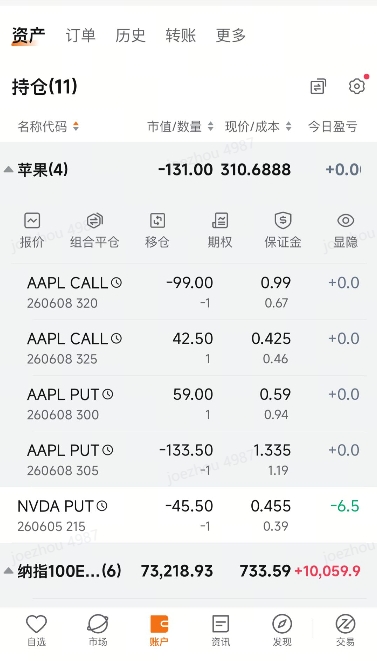The height and width of the screenshot is (661, 377).
Task: Open the 转账 transfer tab
Action: [x=180, y=35]
